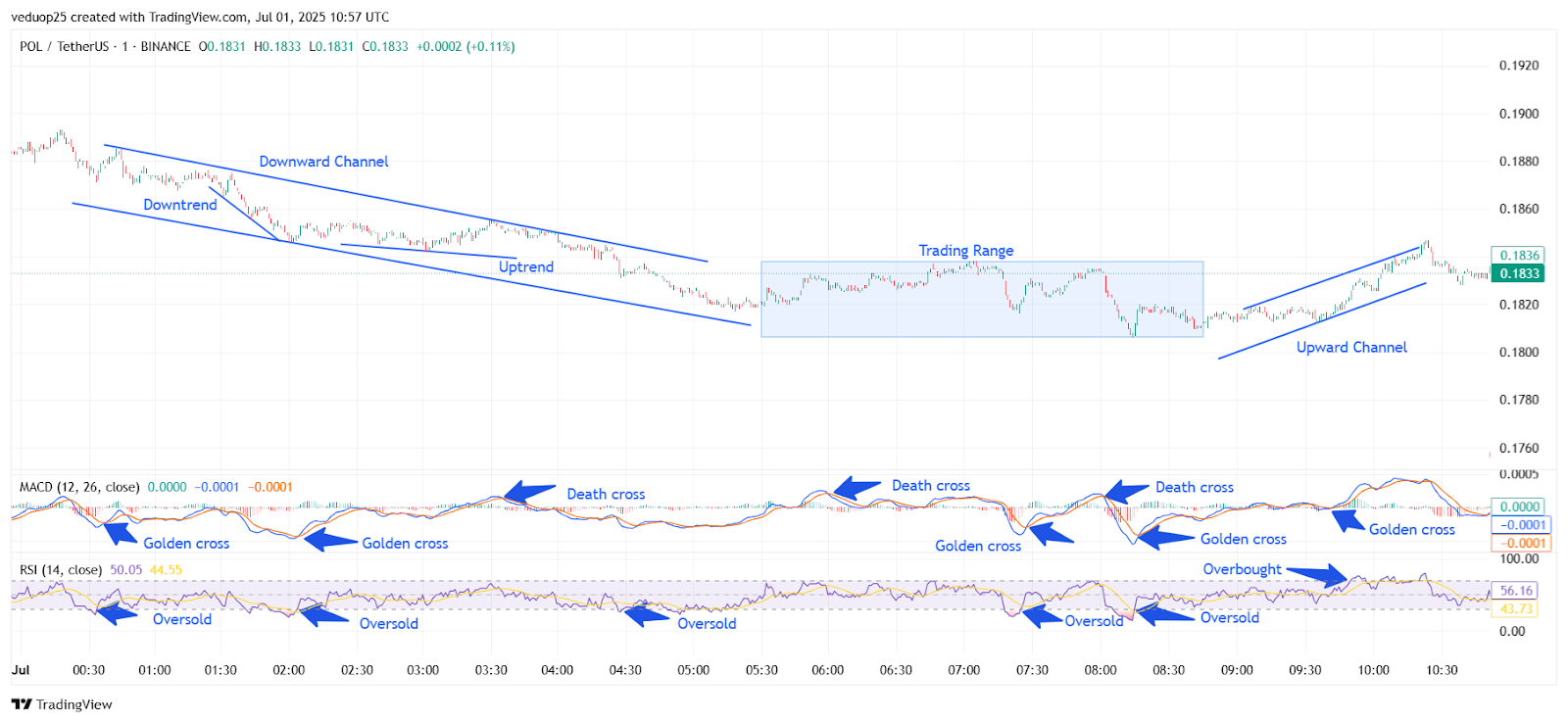The width and height of the screenshot is (1568, 723).
Task: Select the Downward Channel annotation label
Action: coord(323,162)
